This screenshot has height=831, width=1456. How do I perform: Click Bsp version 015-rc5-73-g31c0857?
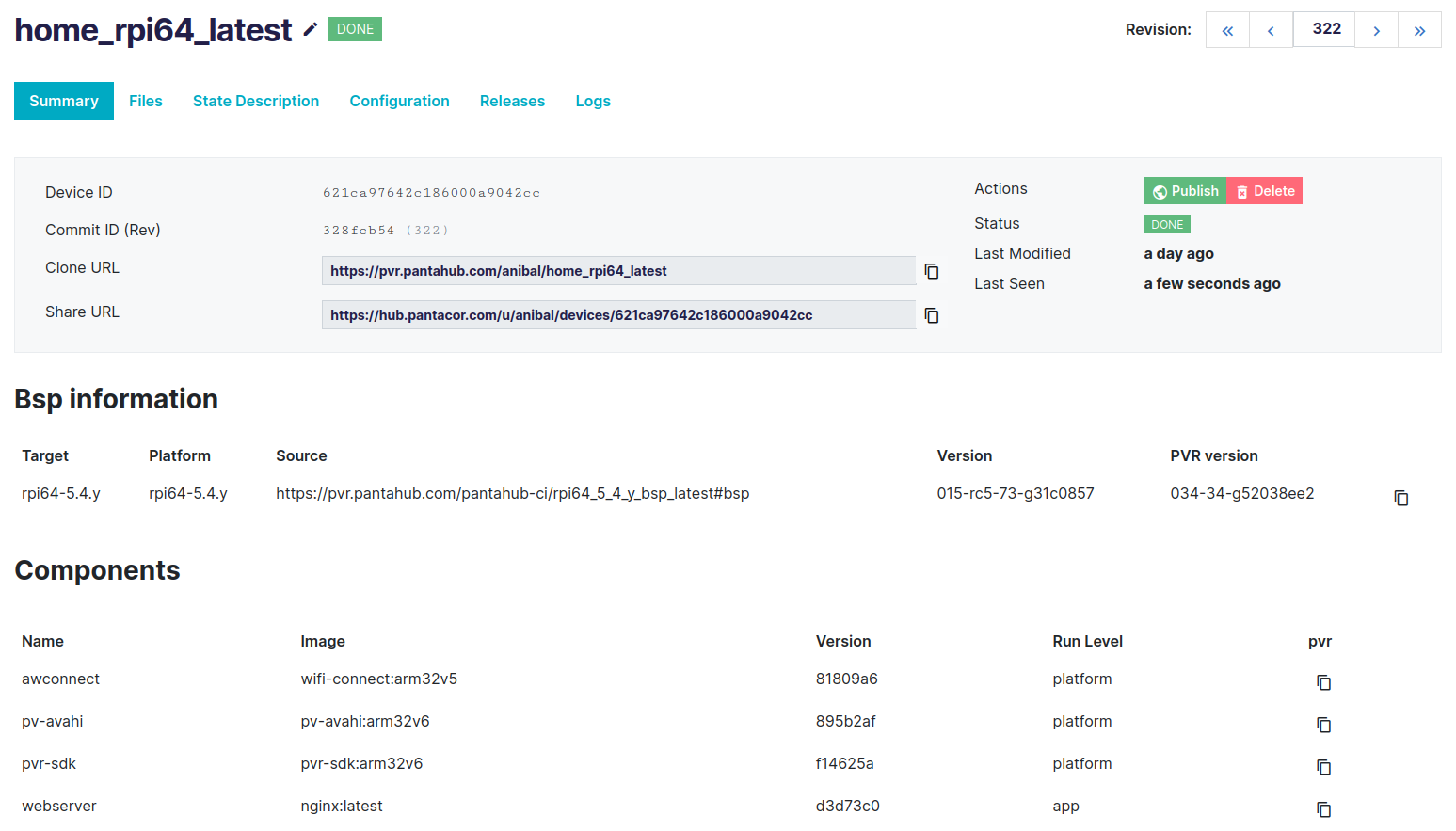tap(1016, 493)
